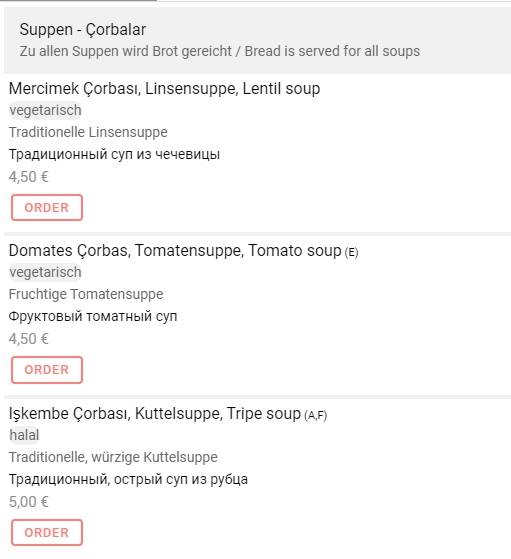Viewport: 511px width, 559px height.
Task: Click the Traditionelle Linsensuppe description
Action: point(88,132)
